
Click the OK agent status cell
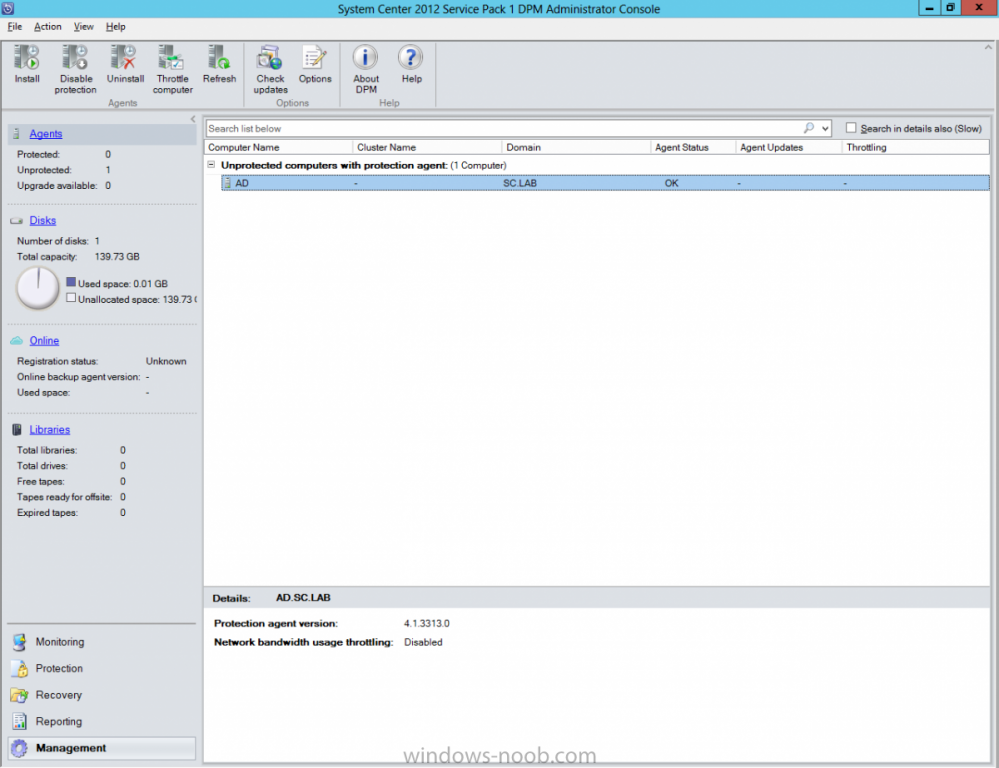click(672, 183)
